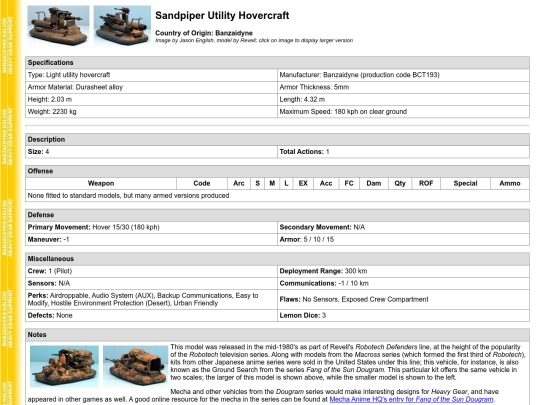The width and height of the screenshot is (540, 405).
Task: Click the Flaws: No Sensors cell
Action: click(x=403, y=299)
